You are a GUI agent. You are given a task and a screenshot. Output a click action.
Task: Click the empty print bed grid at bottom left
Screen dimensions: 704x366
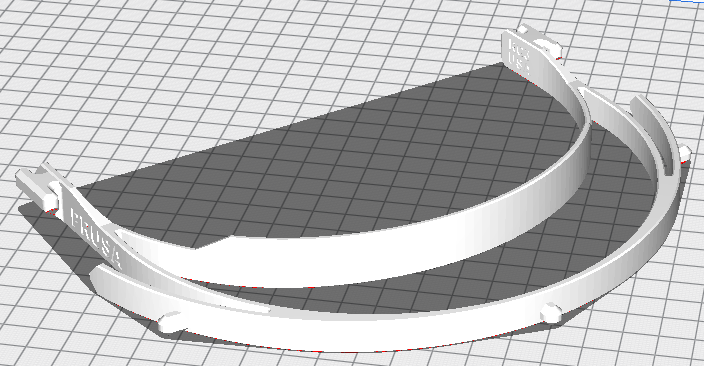pos(67,323)
